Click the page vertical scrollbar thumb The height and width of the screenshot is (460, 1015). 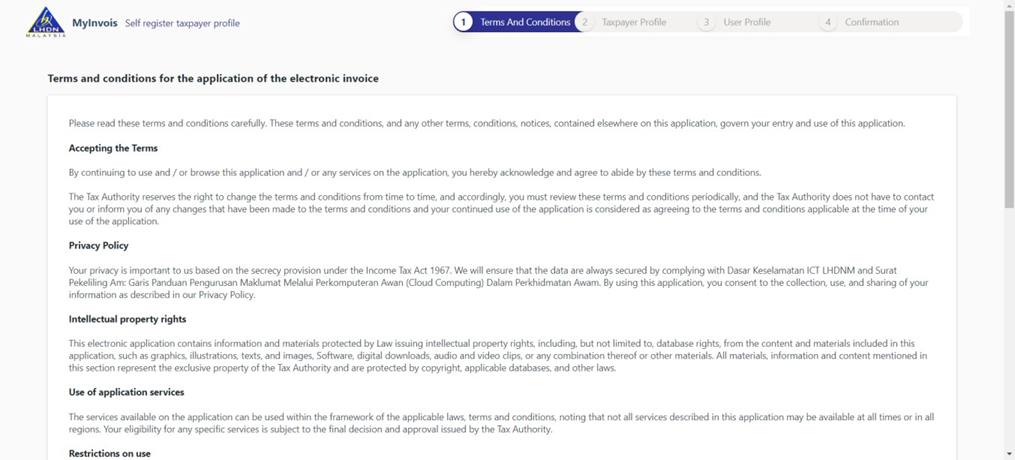point(1009,109)
